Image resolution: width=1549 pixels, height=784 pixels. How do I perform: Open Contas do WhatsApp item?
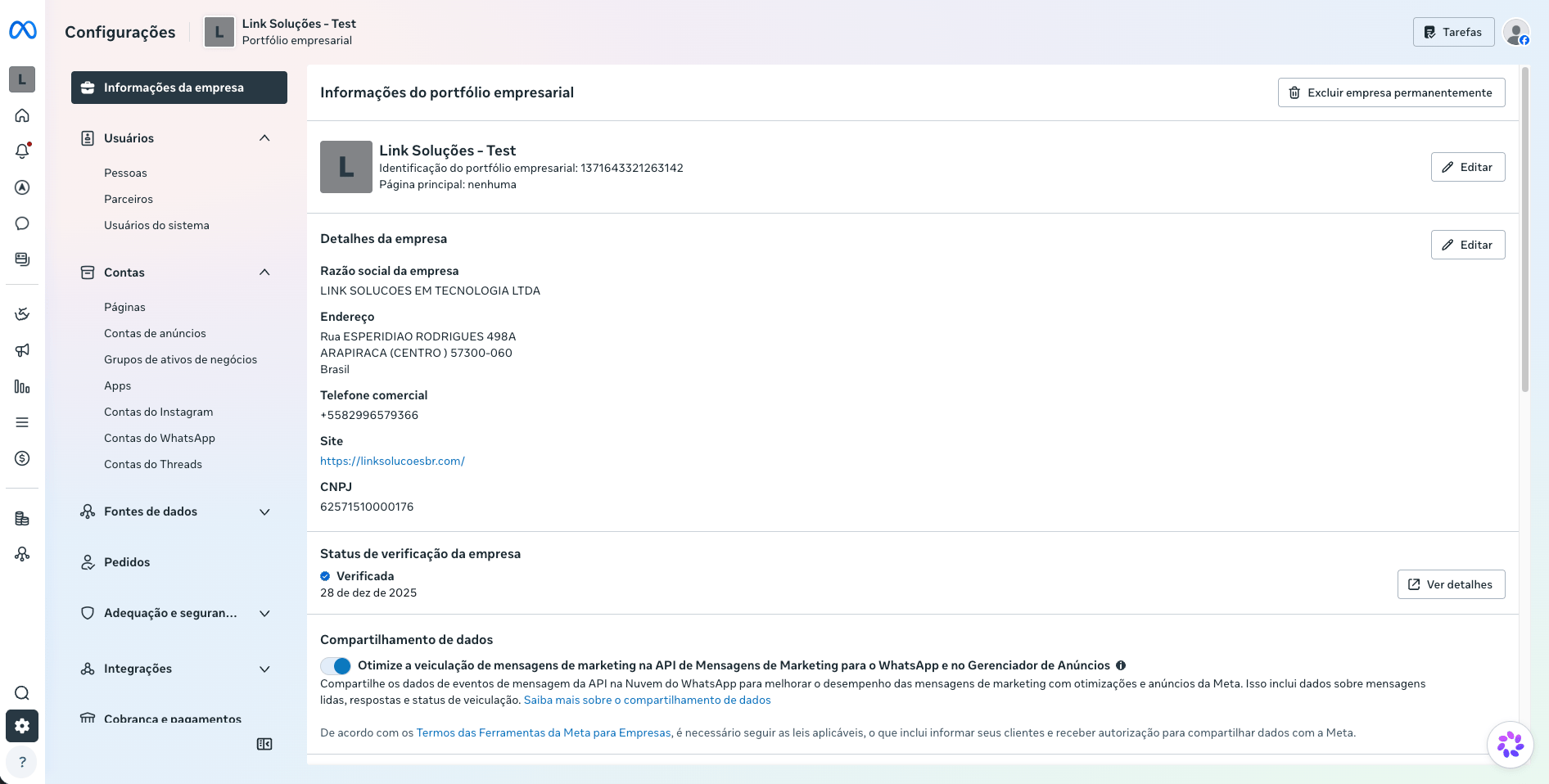click(x=160, y=438)
